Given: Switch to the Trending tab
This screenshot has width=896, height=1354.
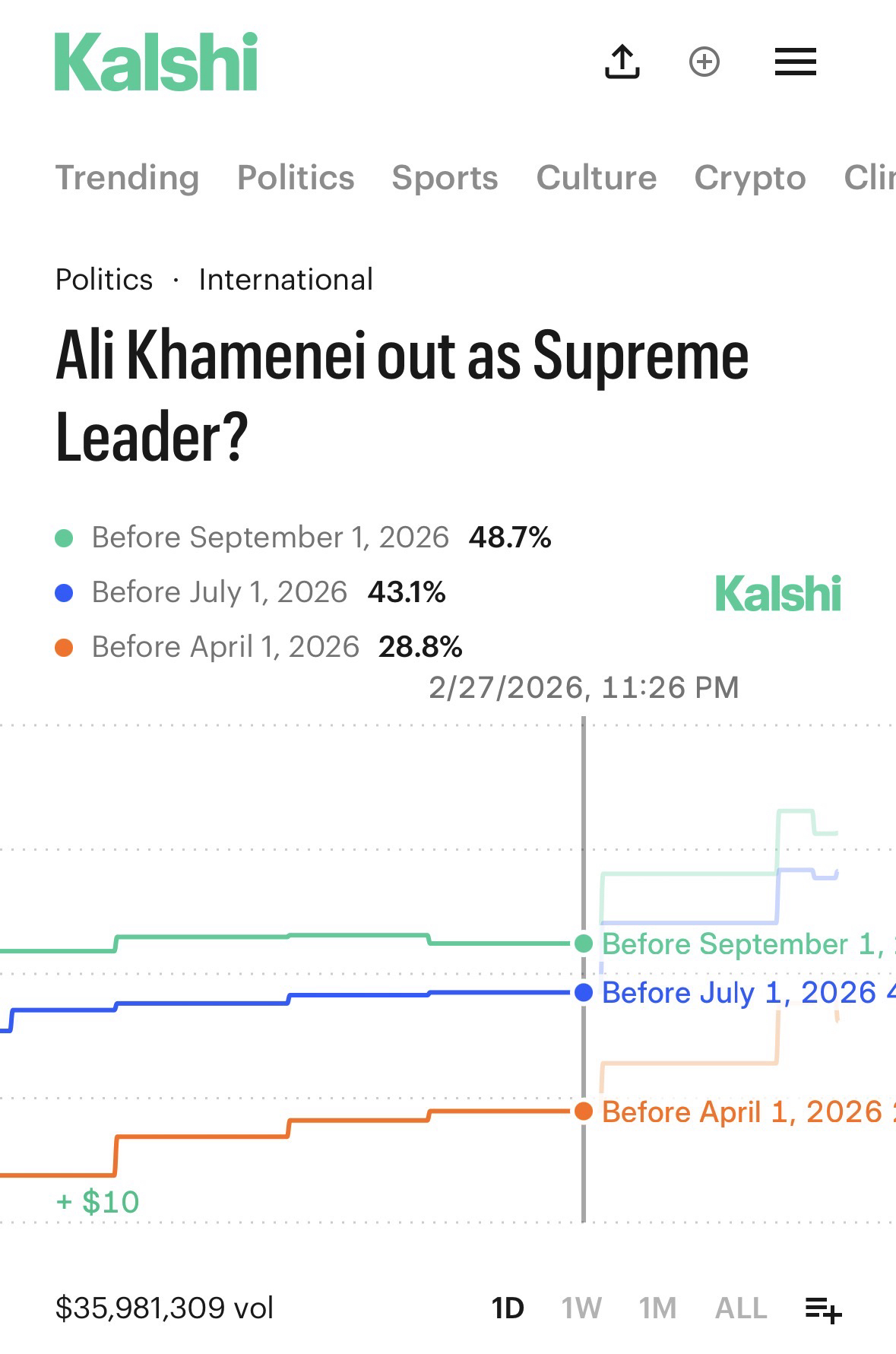Looking at the screenshot, I should 127,178.
